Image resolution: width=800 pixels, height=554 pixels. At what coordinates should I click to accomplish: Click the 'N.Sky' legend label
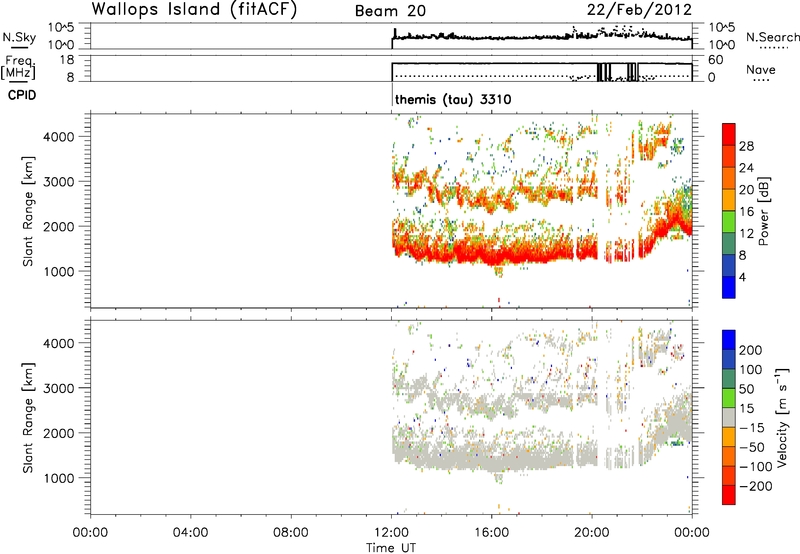point(19,37)
